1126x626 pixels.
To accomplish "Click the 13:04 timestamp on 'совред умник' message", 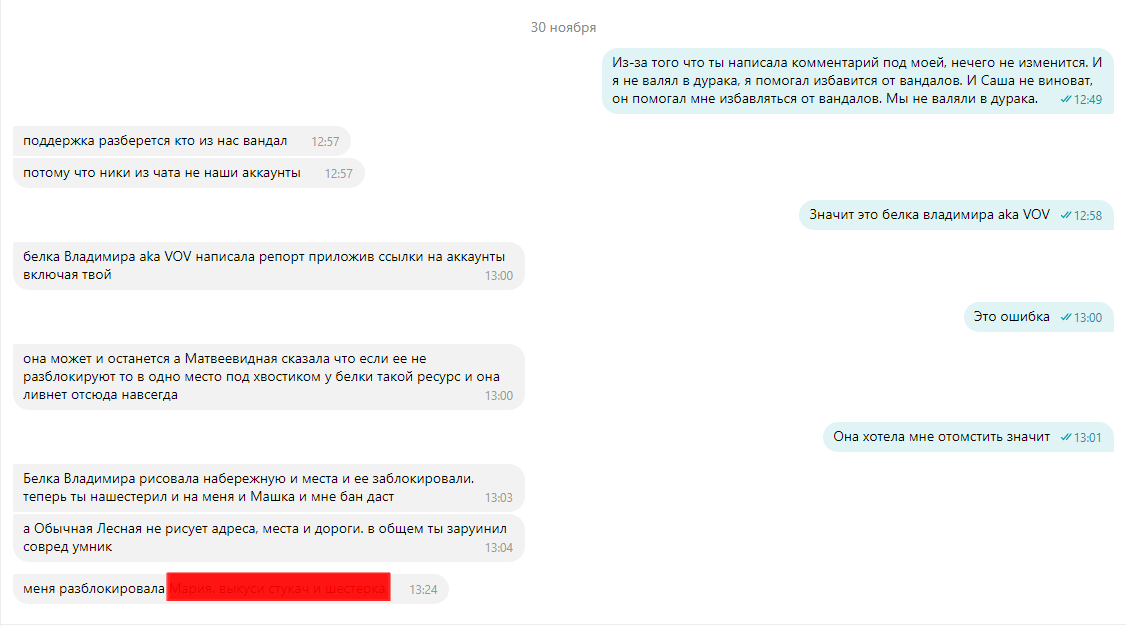I will point(498,548).
